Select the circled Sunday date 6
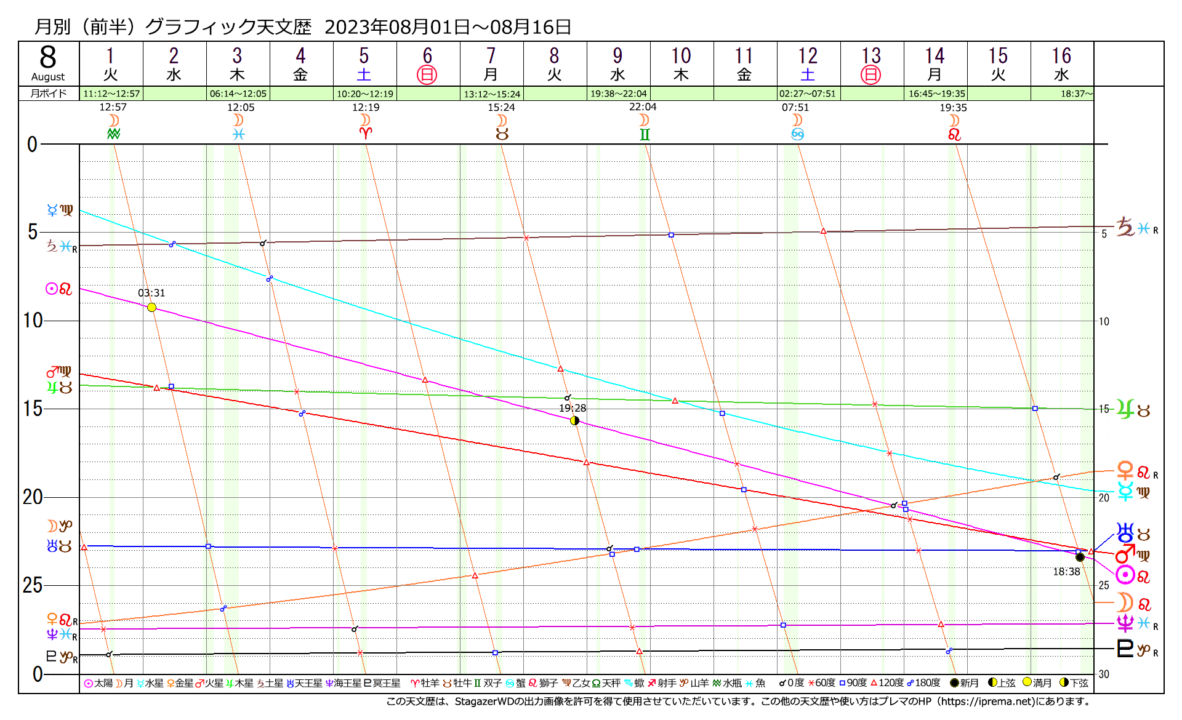 pos(428,74)
